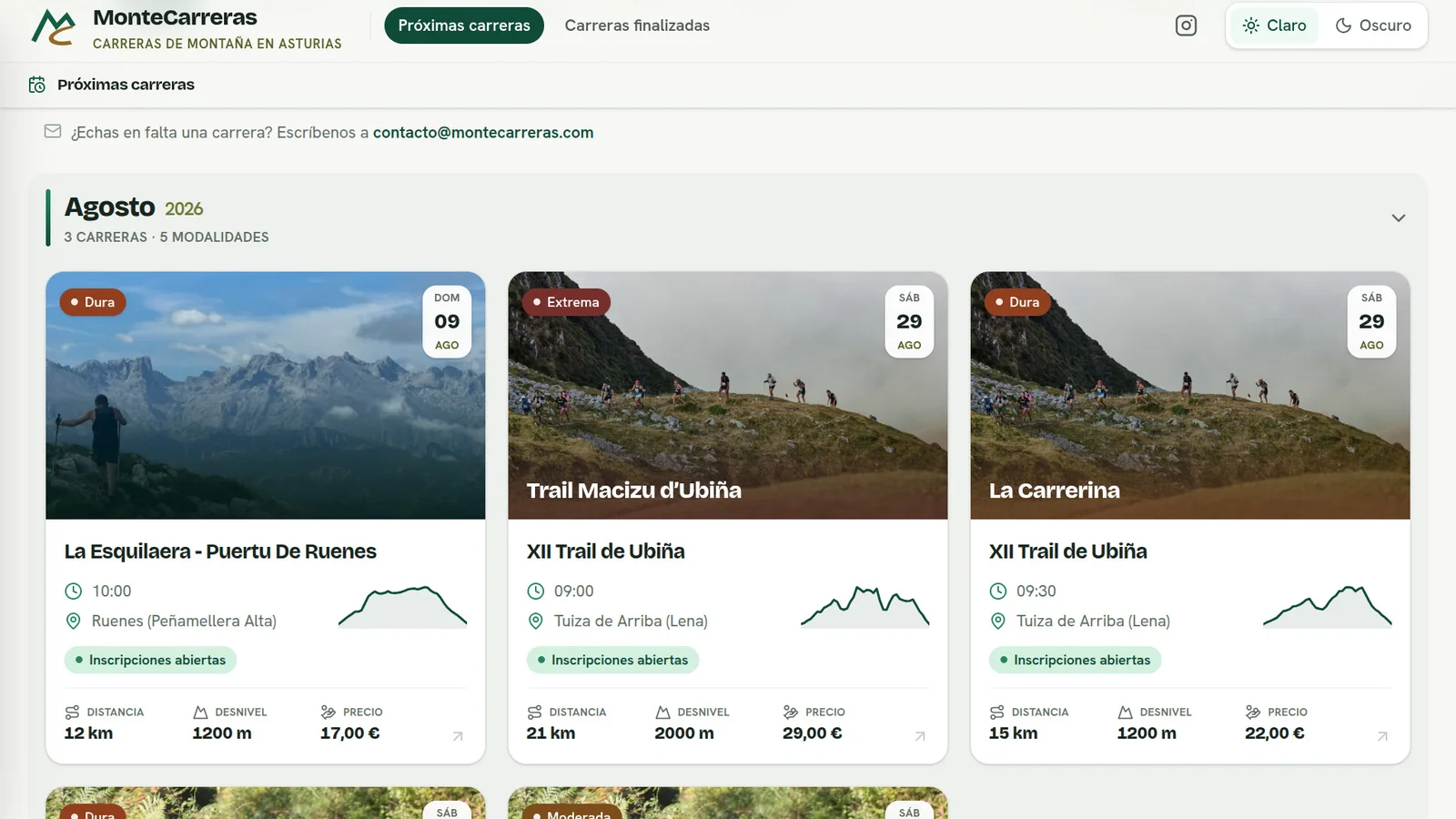
Task: Click the envelope icon near contact message
Action: [53, 132]
